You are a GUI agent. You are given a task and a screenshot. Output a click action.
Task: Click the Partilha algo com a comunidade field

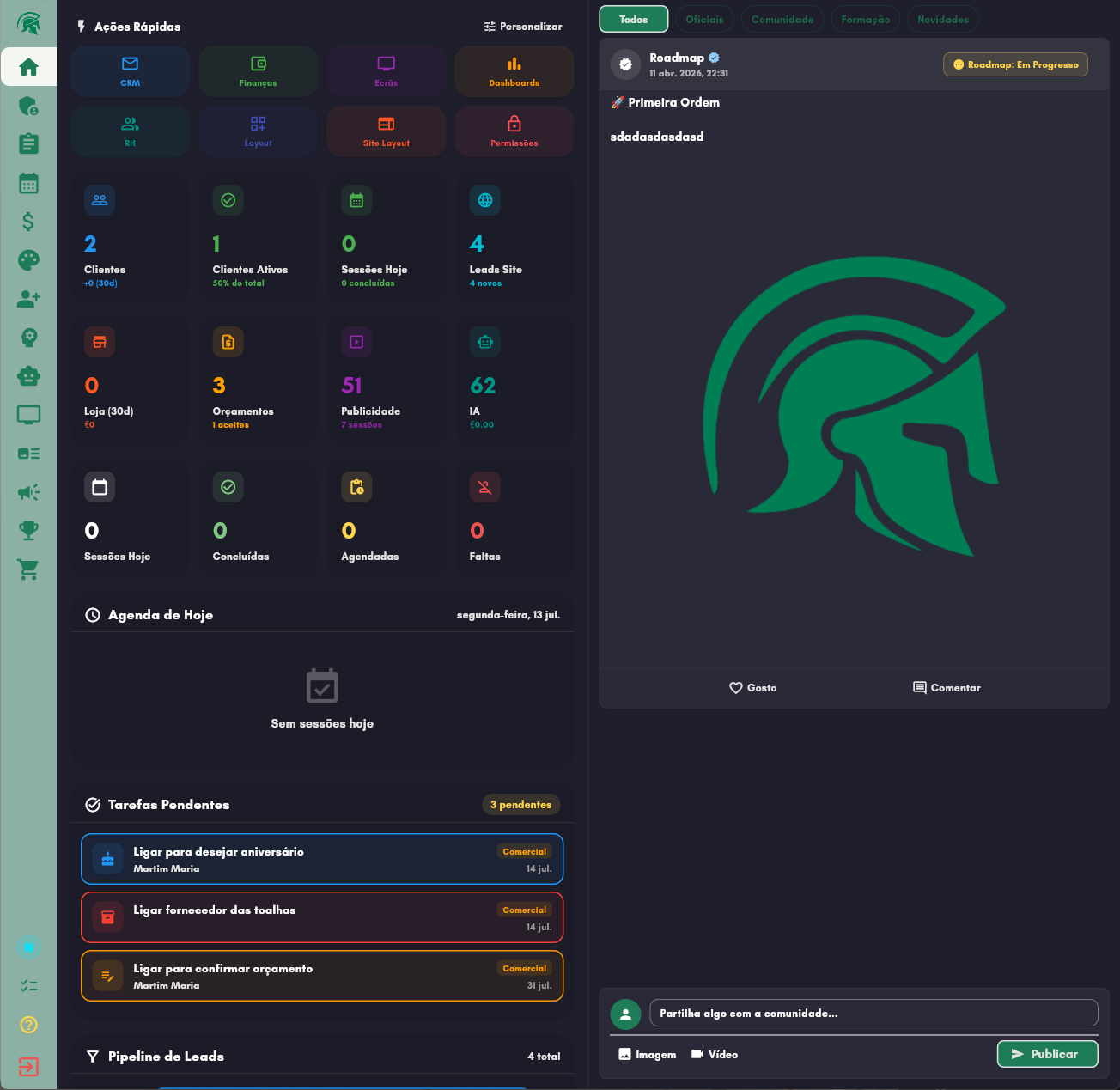(873, 1013)
